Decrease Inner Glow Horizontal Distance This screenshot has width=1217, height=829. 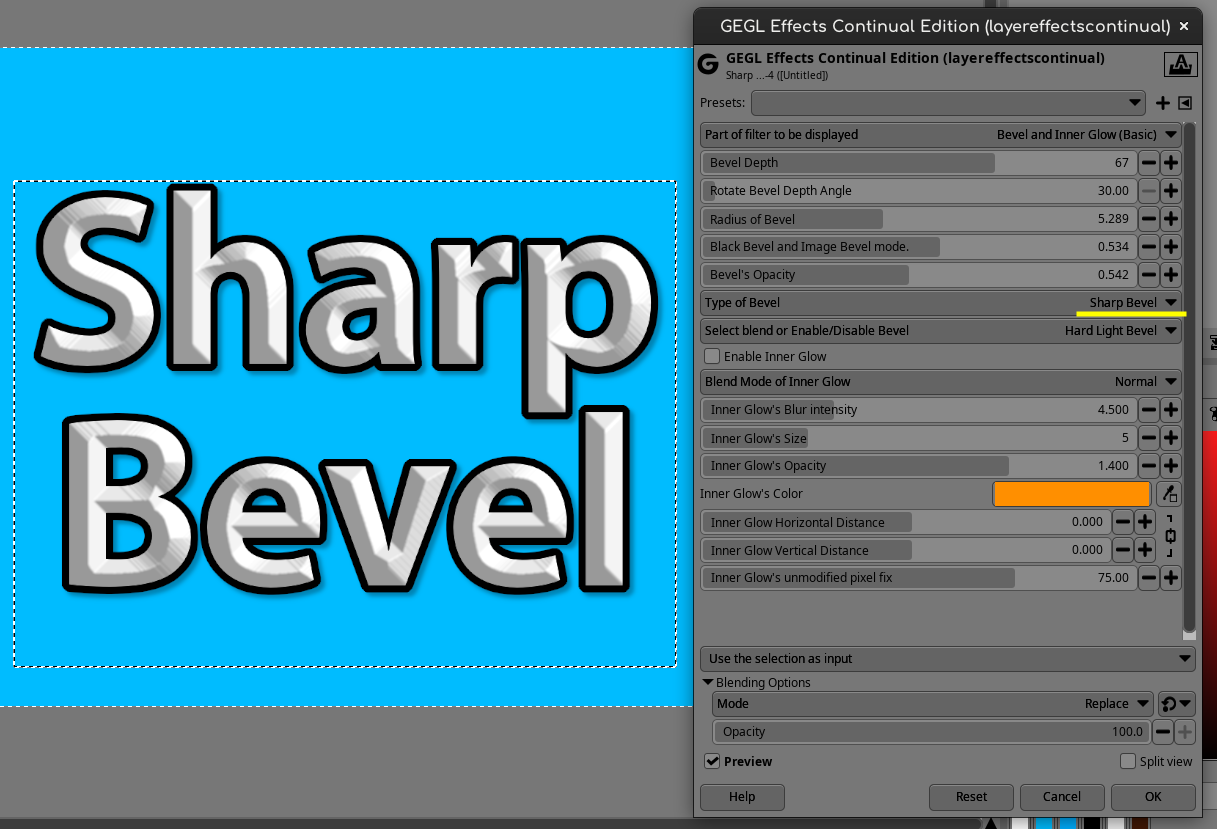click(1123, 522)
